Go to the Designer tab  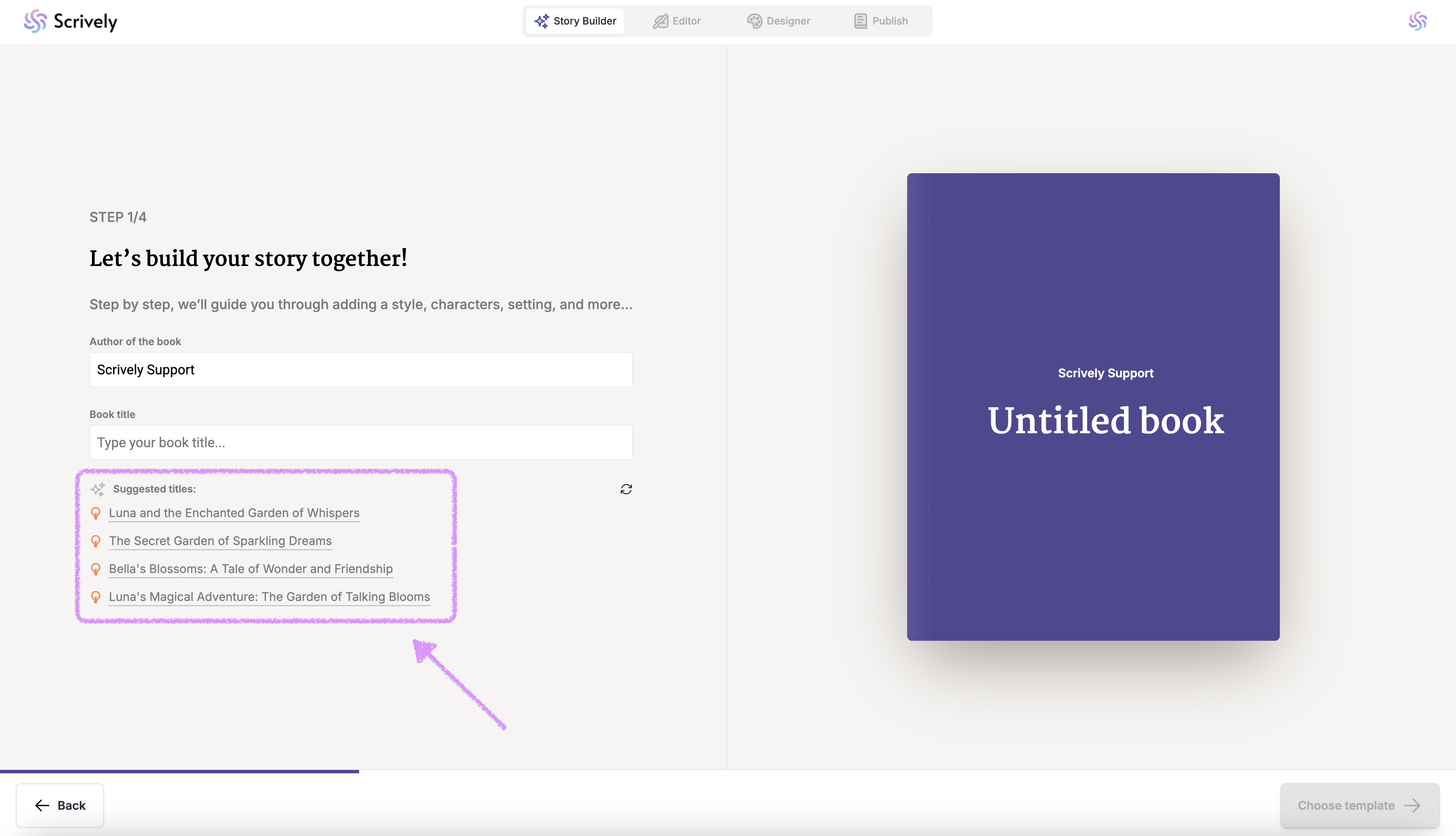[778, 21]
